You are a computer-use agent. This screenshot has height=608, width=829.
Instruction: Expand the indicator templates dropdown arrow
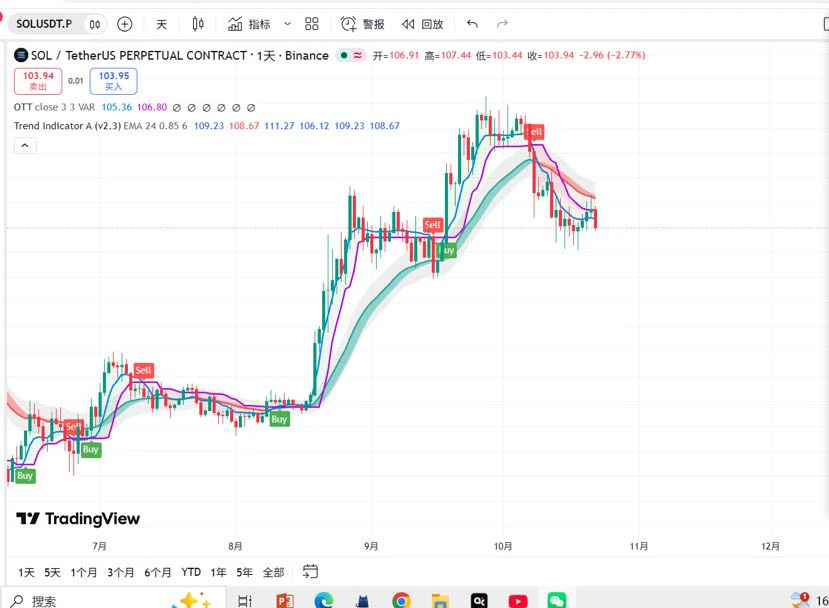[288, 24]
